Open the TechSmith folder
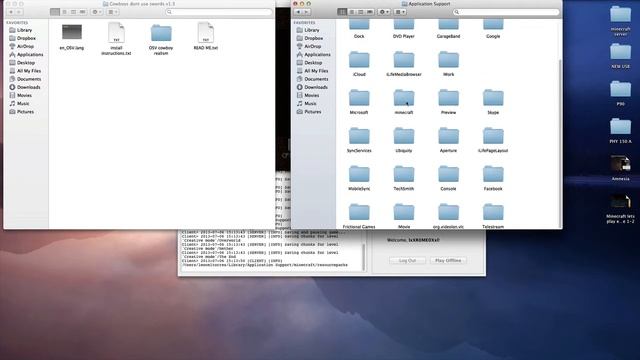Screen dimensions: 640x360 coord(404,175)
